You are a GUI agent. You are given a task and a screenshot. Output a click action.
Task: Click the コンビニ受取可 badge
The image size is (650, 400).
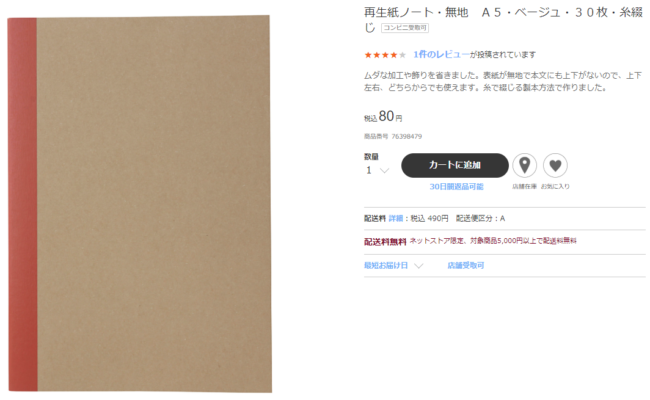tap(405, 28)
